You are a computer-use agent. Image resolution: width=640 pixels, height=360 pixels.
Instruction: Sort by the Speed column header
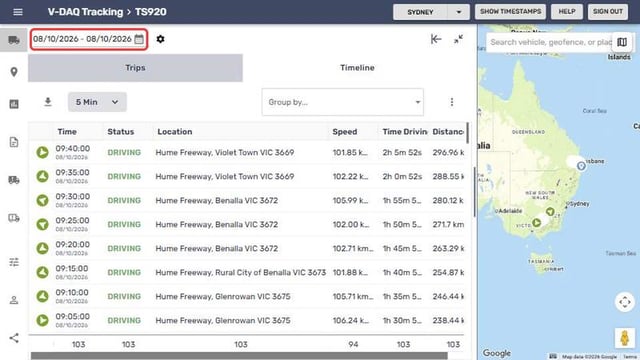pos(345,132)
